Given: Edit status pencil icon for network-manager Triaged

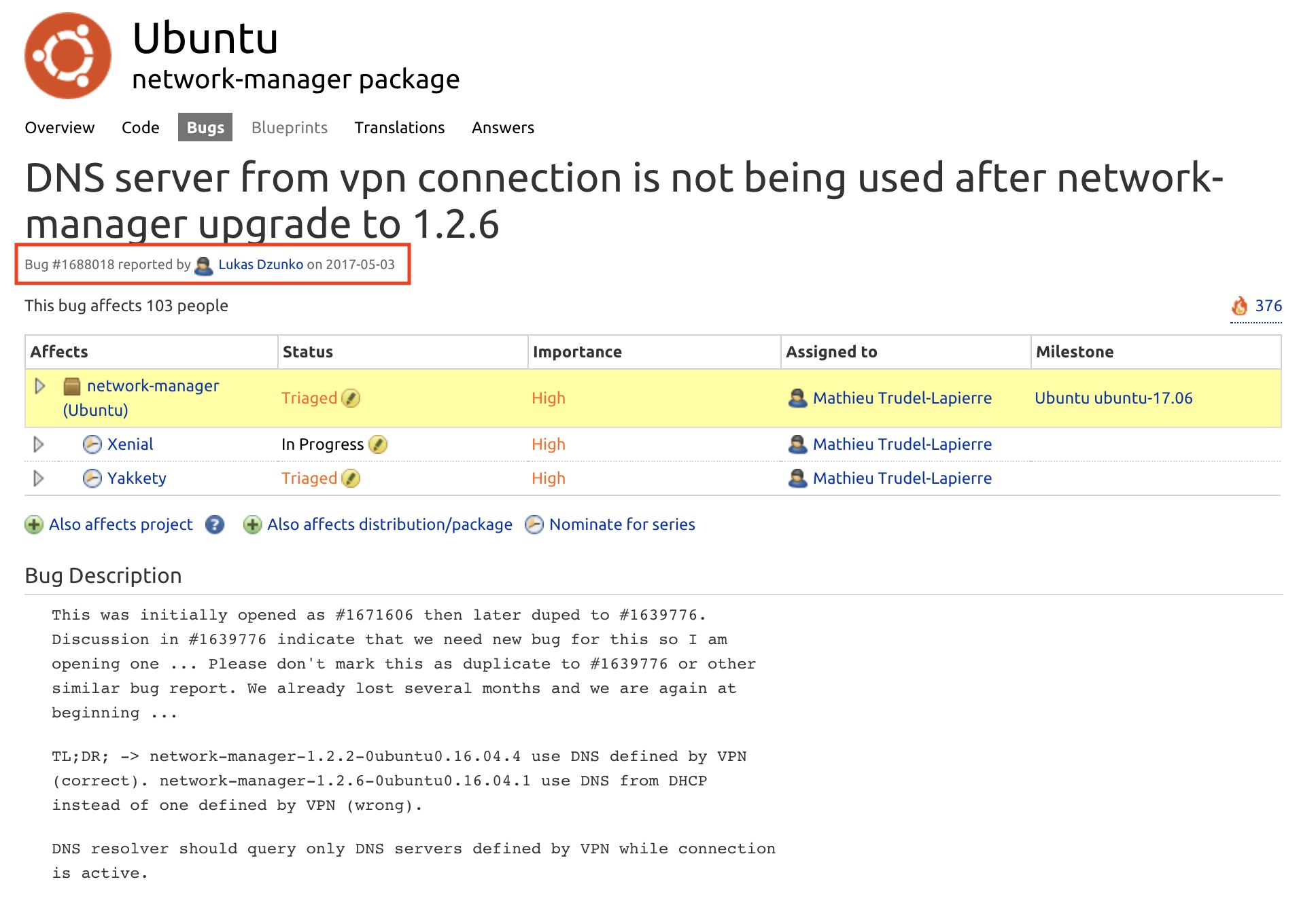Looking at the screenshot, I should point(351,398).
